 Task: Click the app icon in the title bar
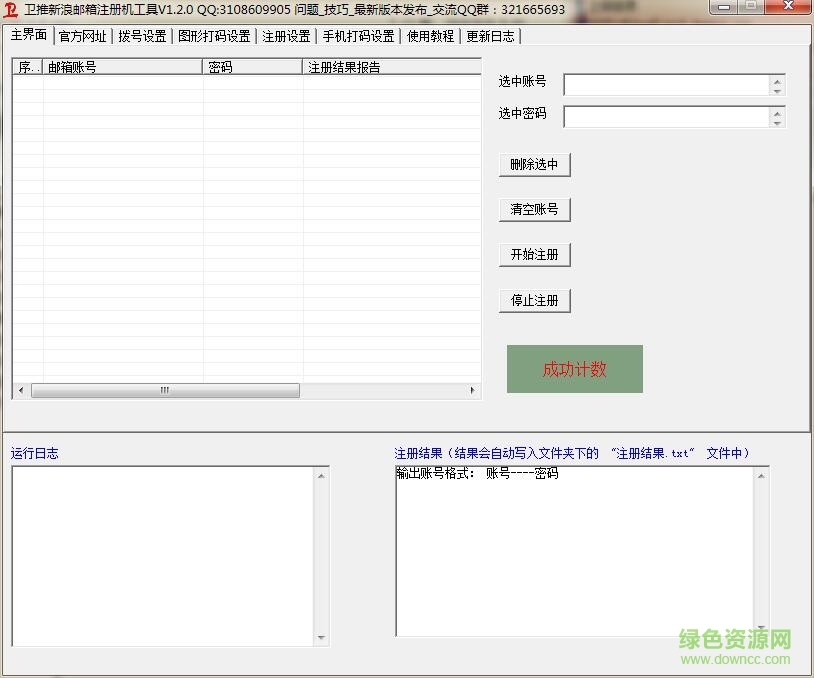pos(11,9)
